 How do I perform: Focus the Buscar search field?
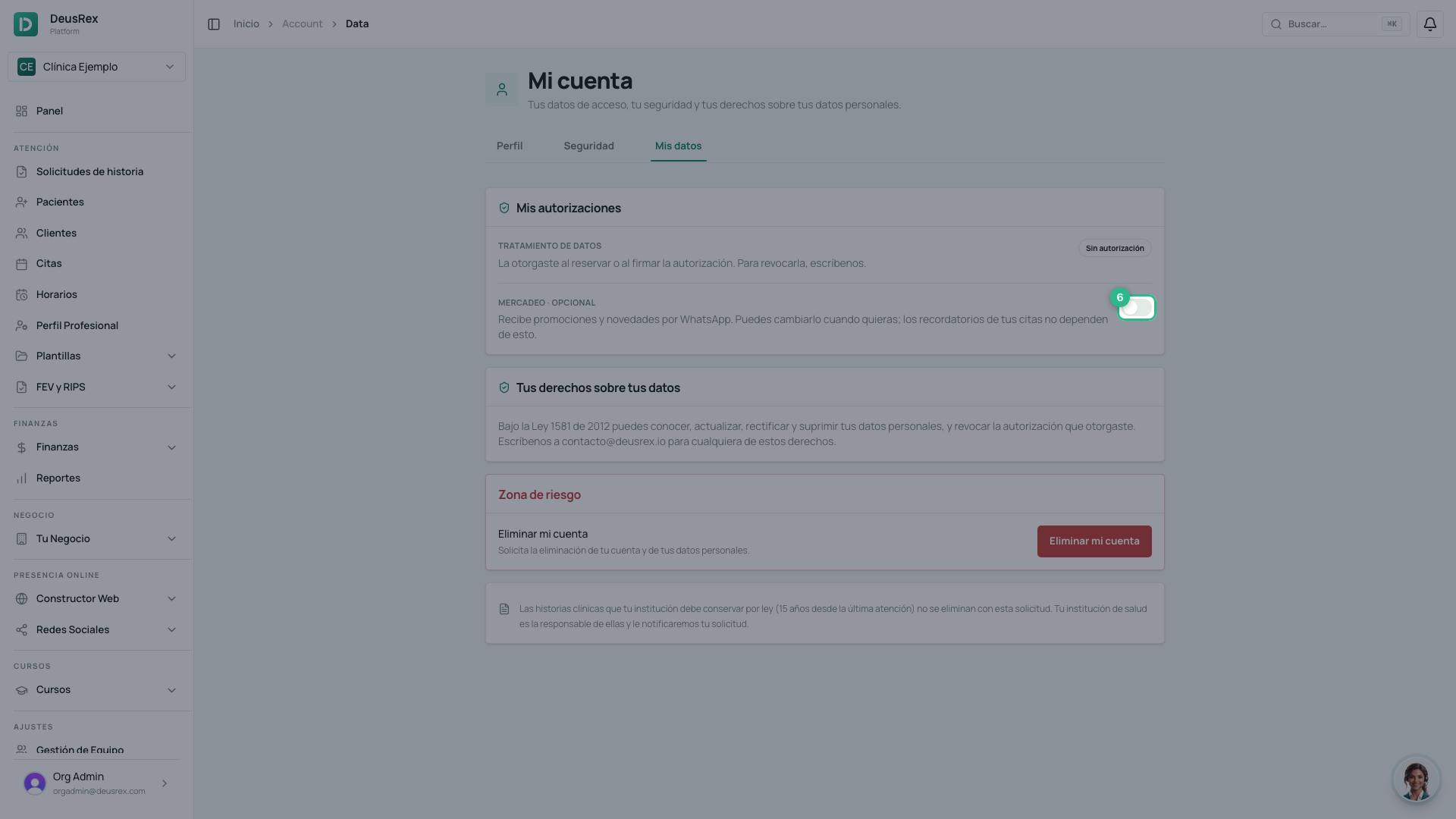point(1335,24)
